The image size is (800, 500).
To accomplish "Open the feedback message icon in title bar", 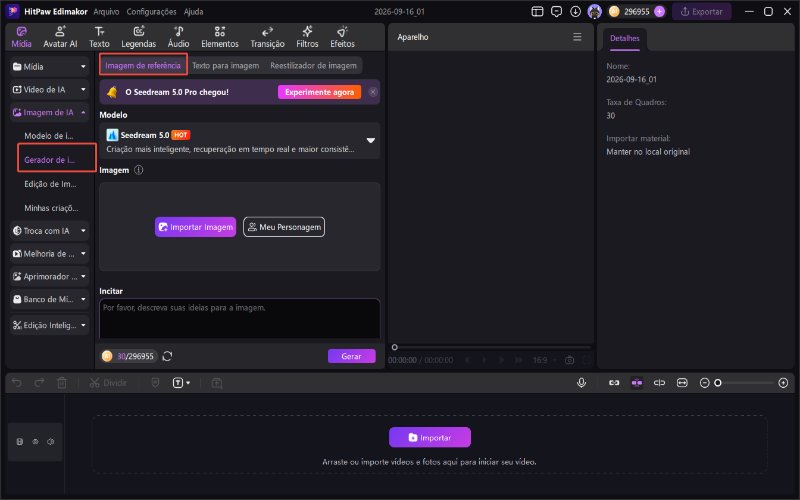I will 556,11.
